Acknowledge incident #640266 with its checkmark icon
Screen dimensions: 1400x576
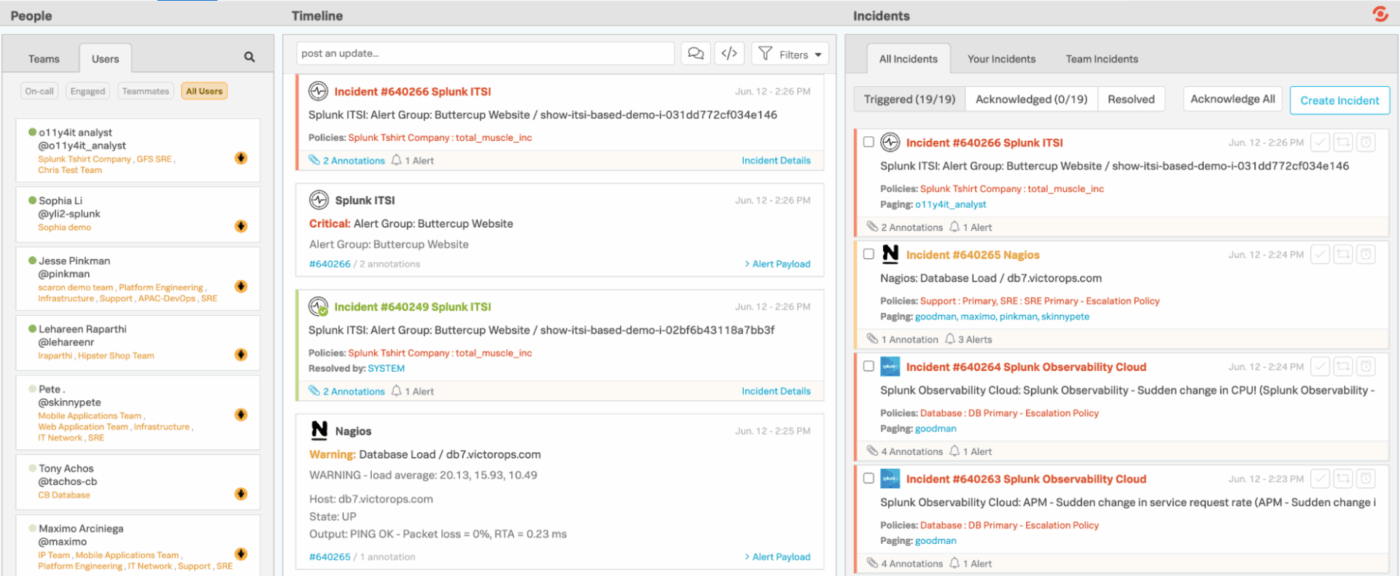[1320, 142]
